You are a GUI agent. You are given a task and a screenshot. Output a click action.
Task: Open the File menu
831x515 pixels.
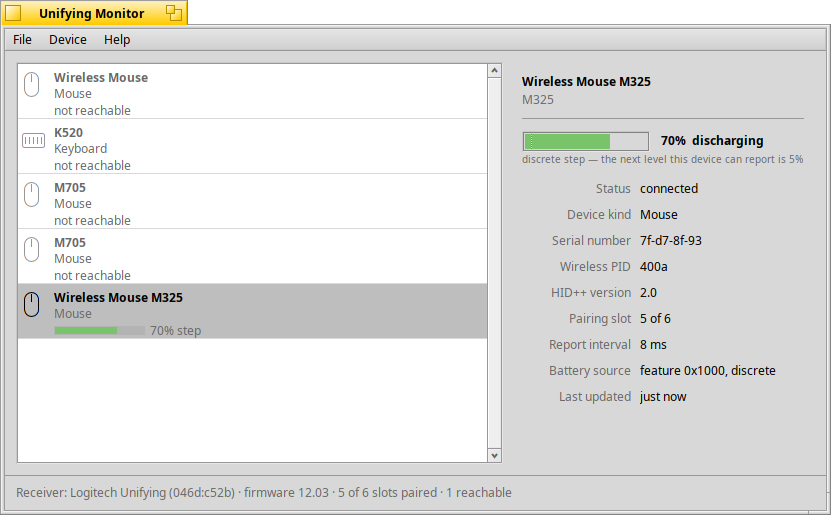[22, 40]
